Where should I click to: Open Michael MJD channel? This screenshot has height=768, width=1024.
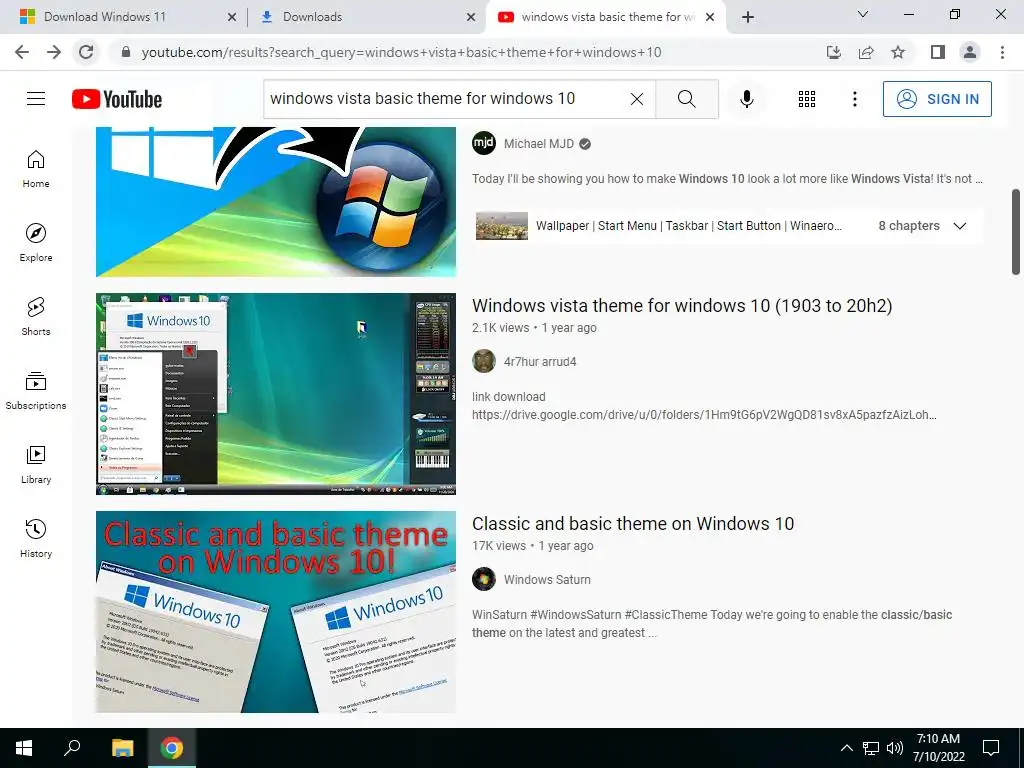click(x=539, y=144)
